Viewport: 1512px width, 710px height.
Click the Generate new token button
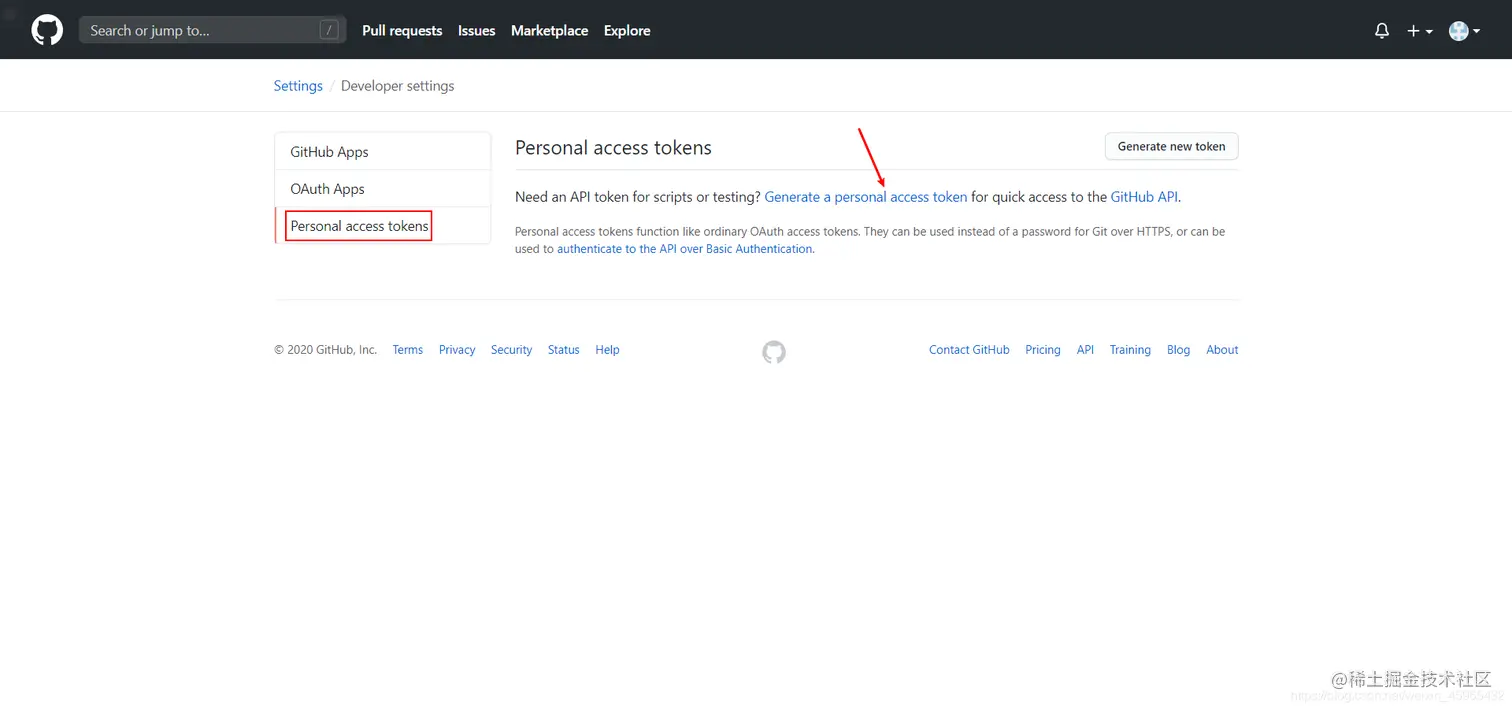click(x=1171, y=146)
